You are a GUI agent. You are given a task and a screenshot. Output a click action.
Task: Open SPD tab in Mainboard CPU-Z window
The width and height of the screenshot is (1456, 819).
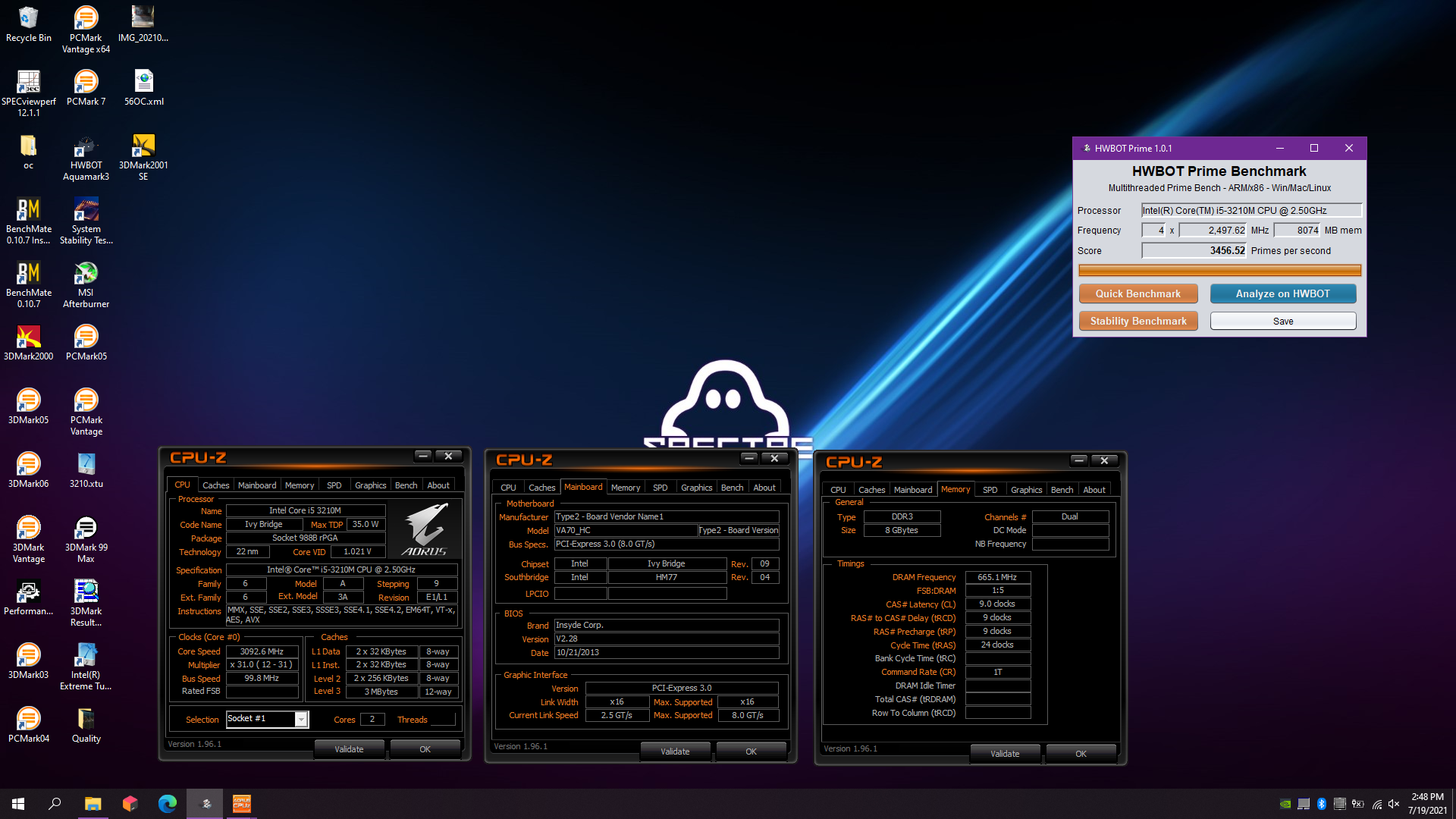[660, 488]
